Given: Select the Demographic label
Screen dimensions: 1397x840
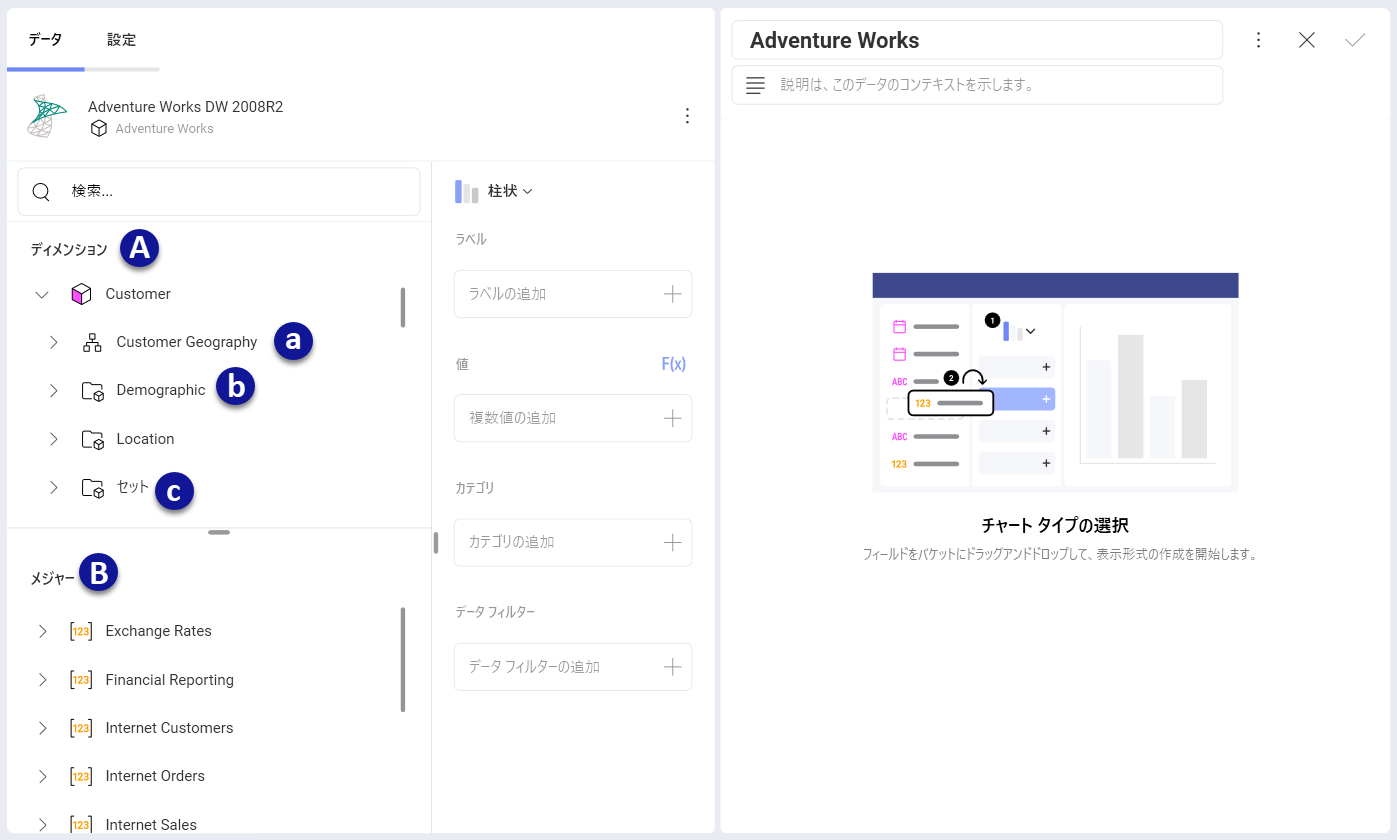Looking at the screenshot, I should 161,390.
